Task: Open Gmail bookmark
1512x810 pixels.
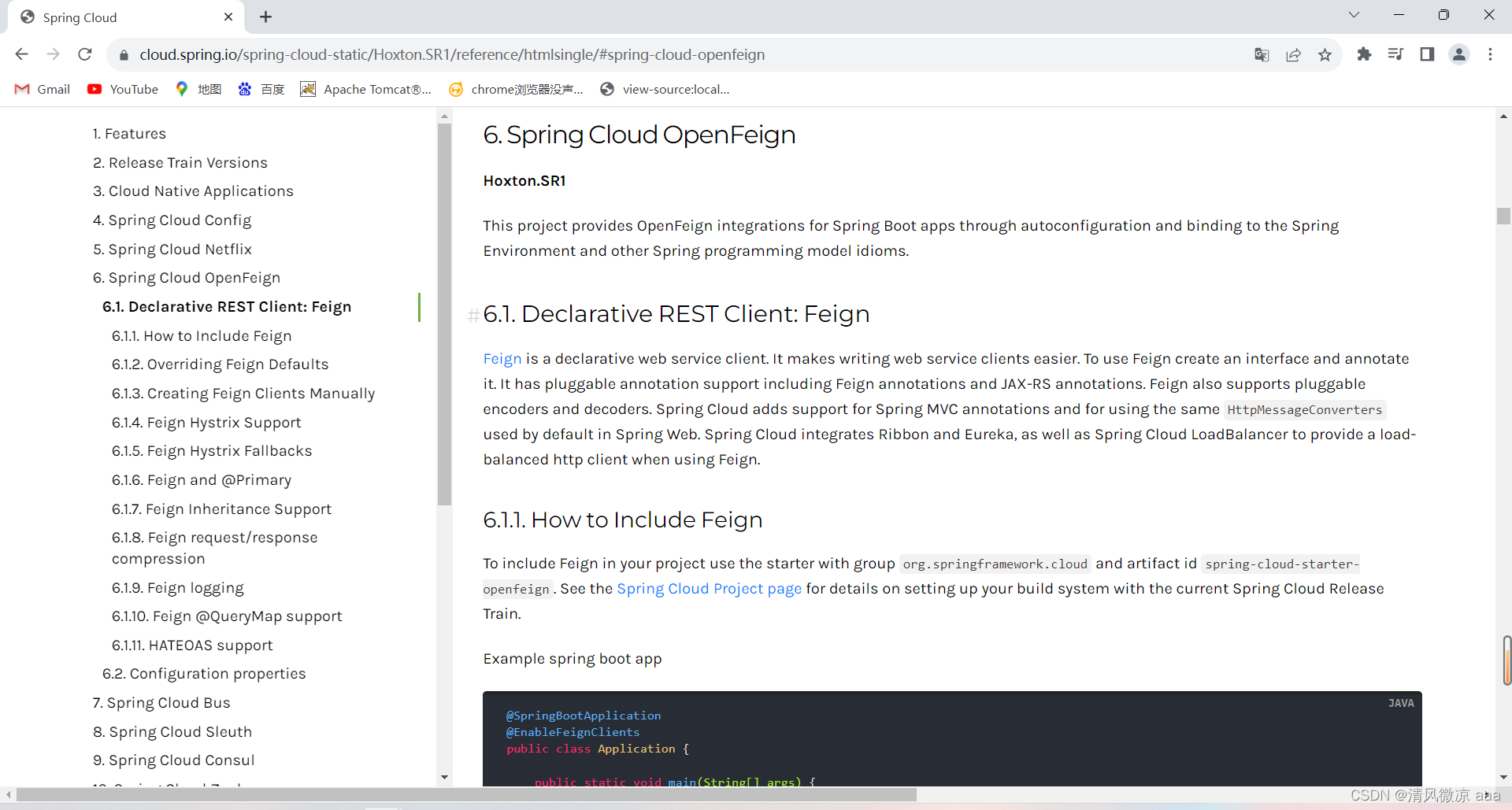Action: tap(43, 89)
